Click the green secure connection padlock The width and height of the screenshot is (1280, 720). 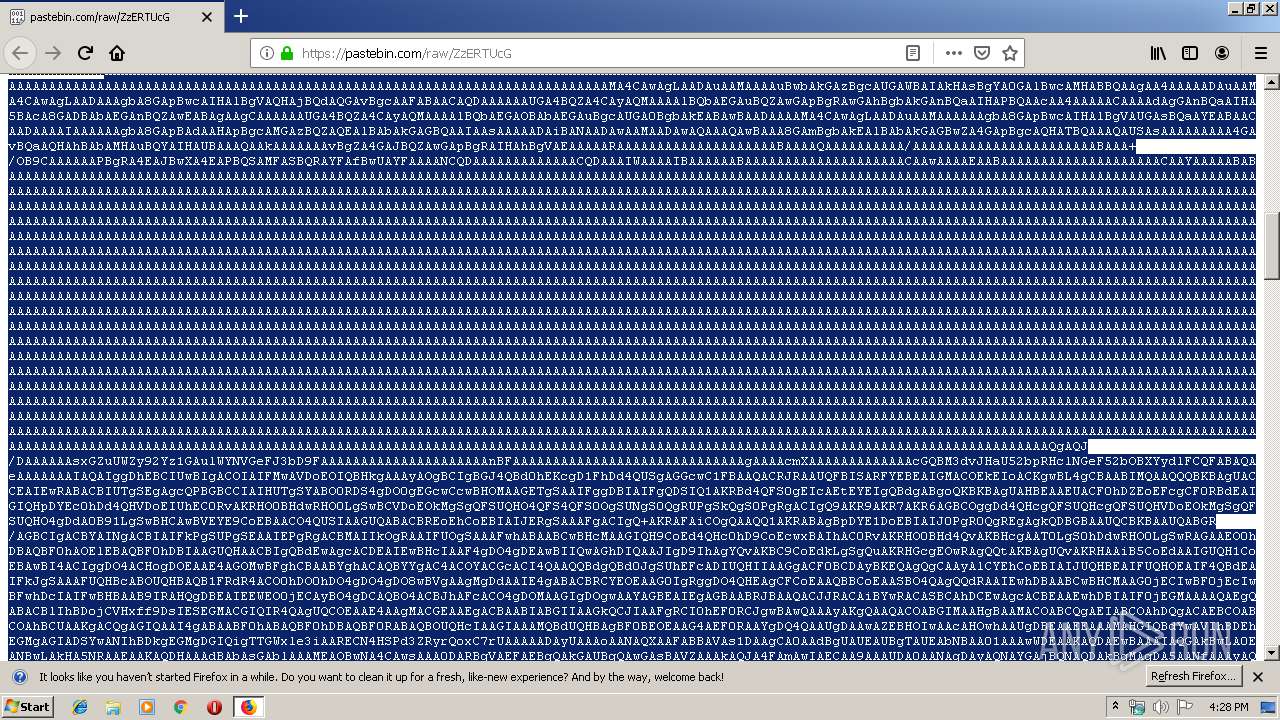[x=287, y=53]
